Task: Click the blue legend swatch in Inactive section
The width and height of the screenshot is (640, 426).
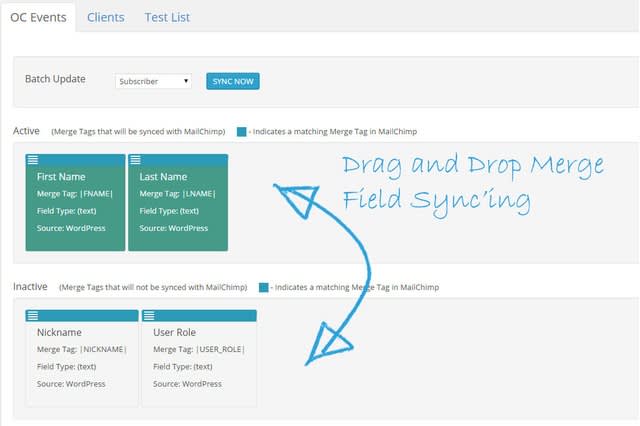Action: click(263, 287)
